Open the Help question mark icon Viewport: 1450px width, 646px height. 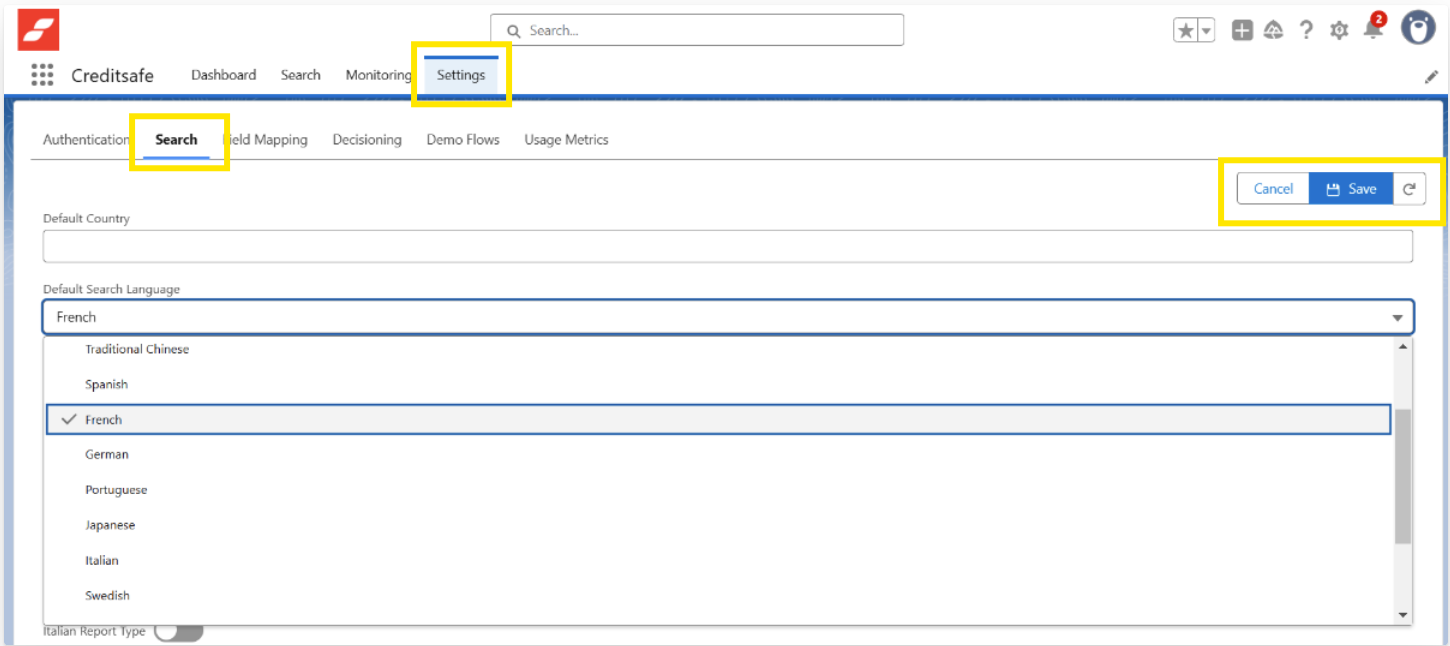coord(1306,30)
